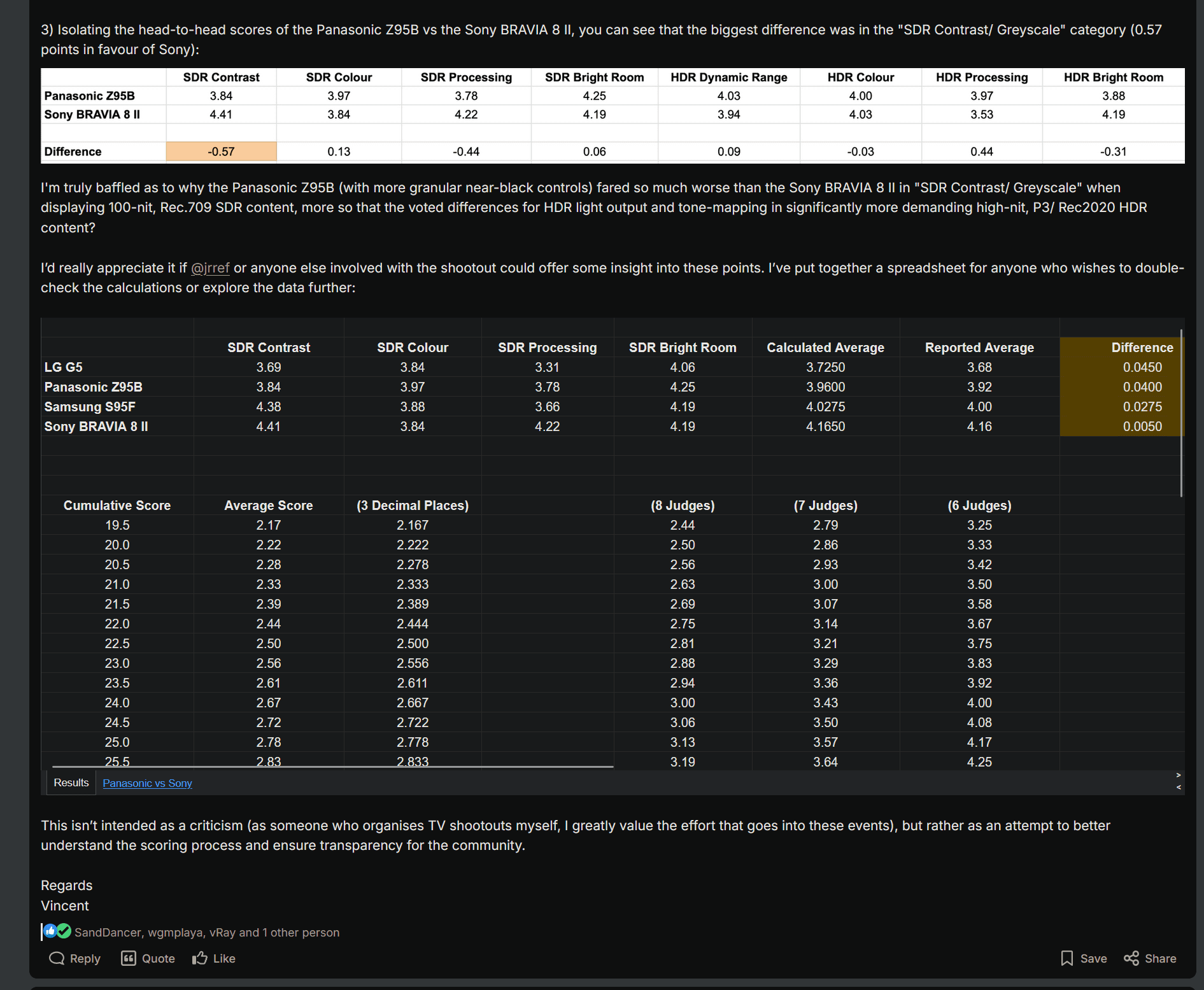The image size is (1204, 990).
Task: Click the Reply speech bubble icon
Action: [x=57, y=958]
